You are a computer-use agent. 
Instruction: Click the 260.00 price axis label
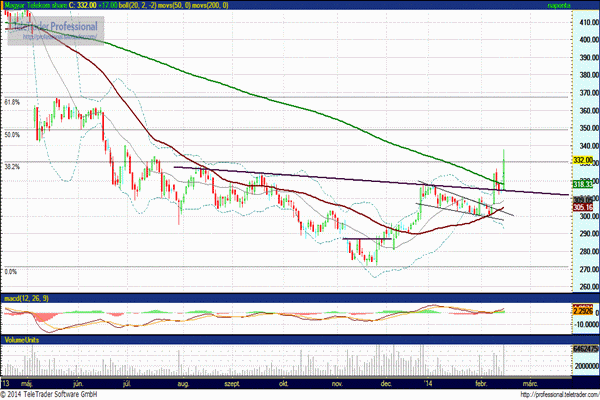coord(589,287)
